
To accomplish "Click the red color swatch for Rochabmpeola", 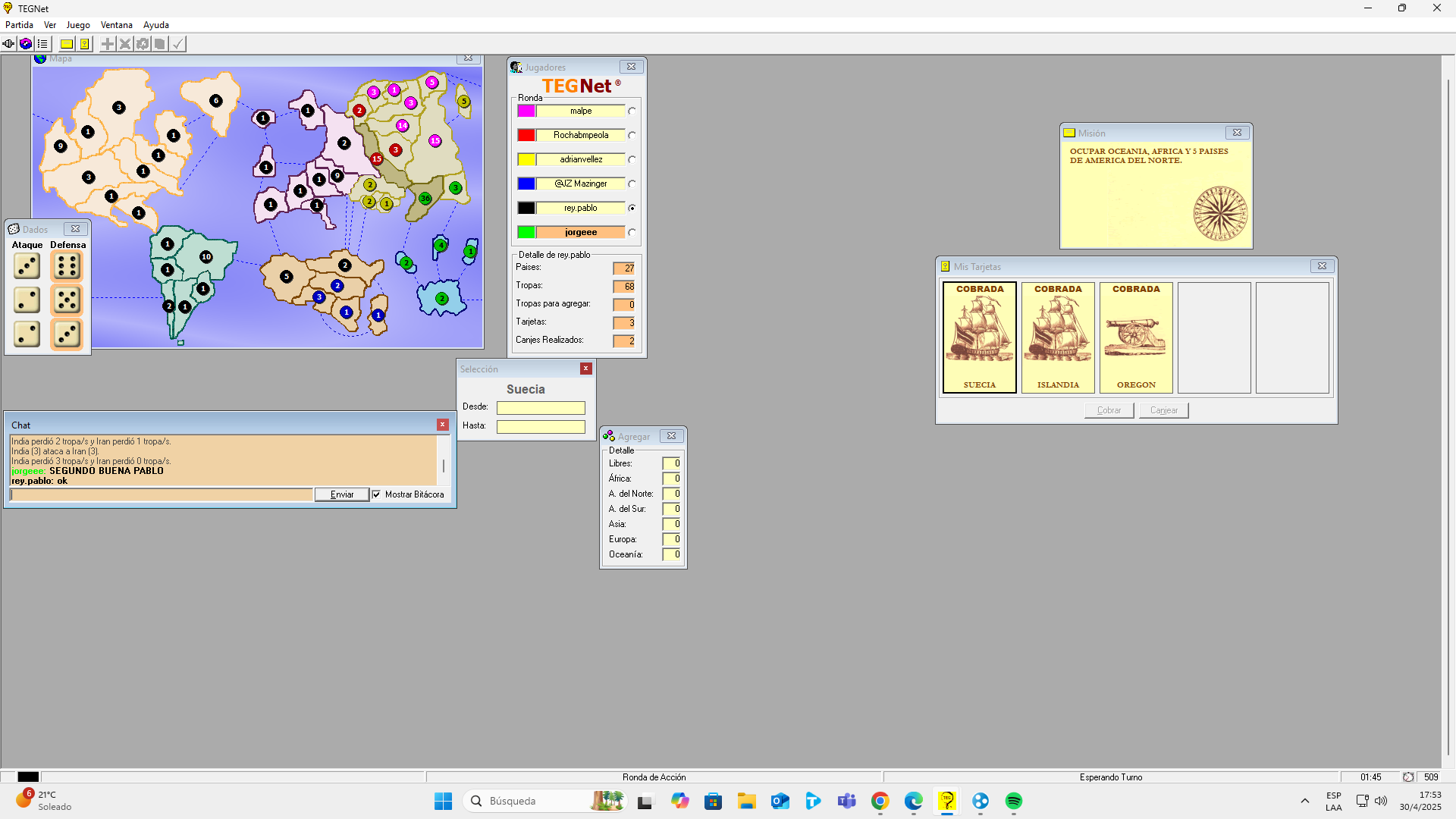I will (526, 136).
